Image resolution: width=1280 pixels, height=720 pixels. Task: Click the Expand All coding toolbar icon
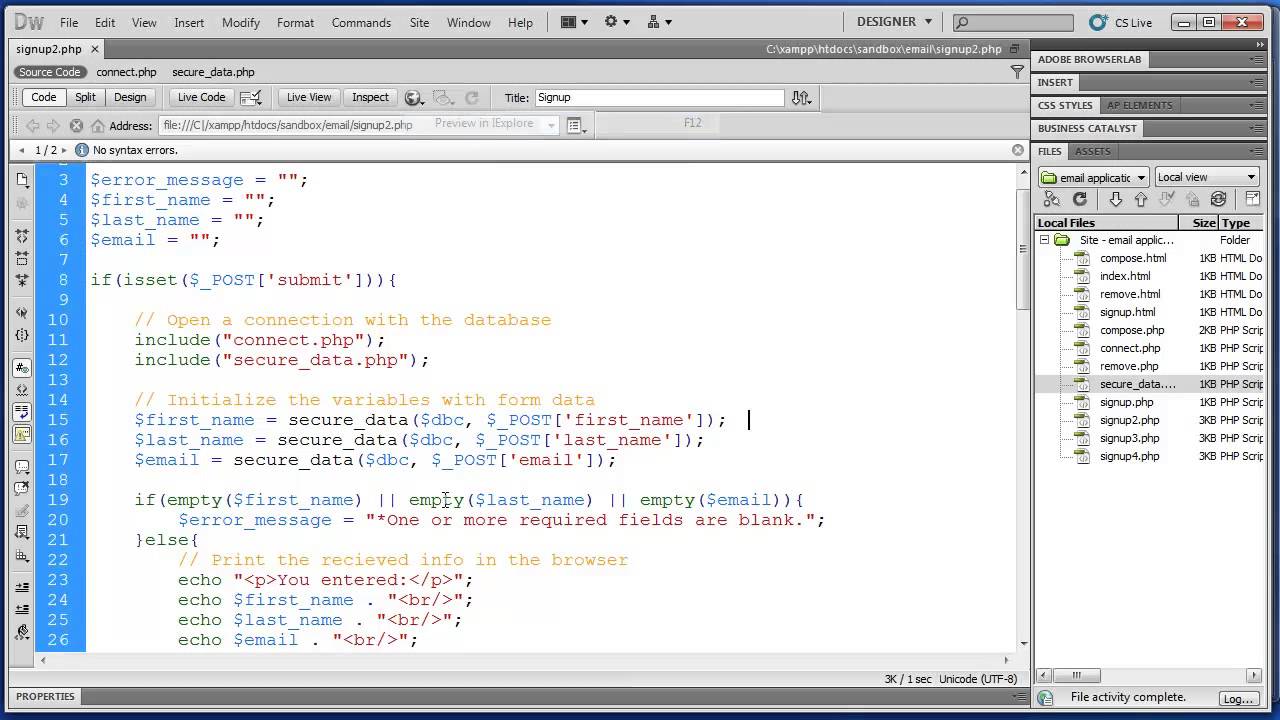click(22, 280)
